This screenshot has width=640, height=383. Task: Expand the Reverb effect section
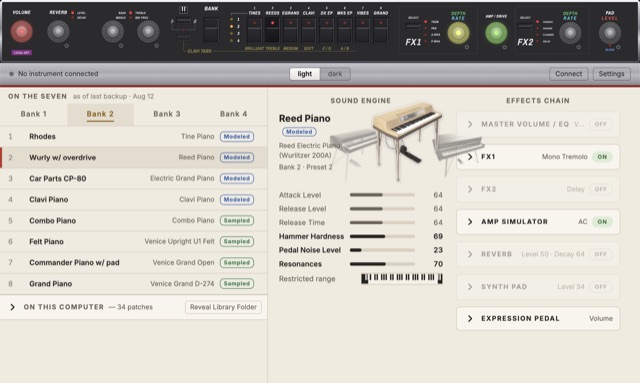click(x=470, y=254)
